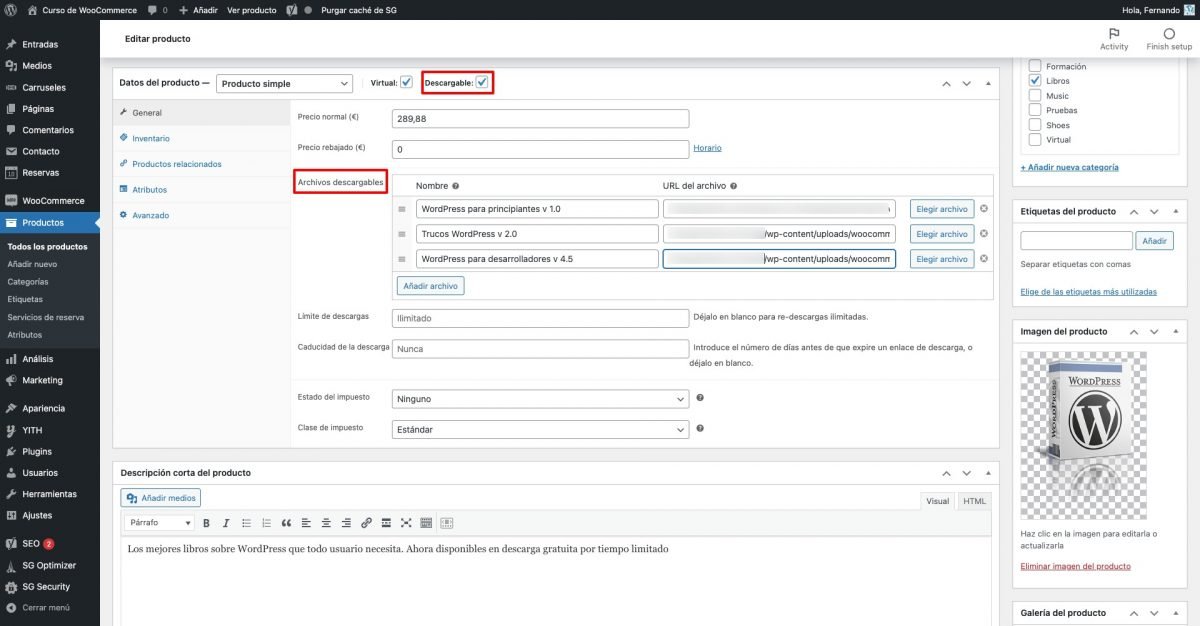Insert a blockquote using the quote icon

coord(286,523)
